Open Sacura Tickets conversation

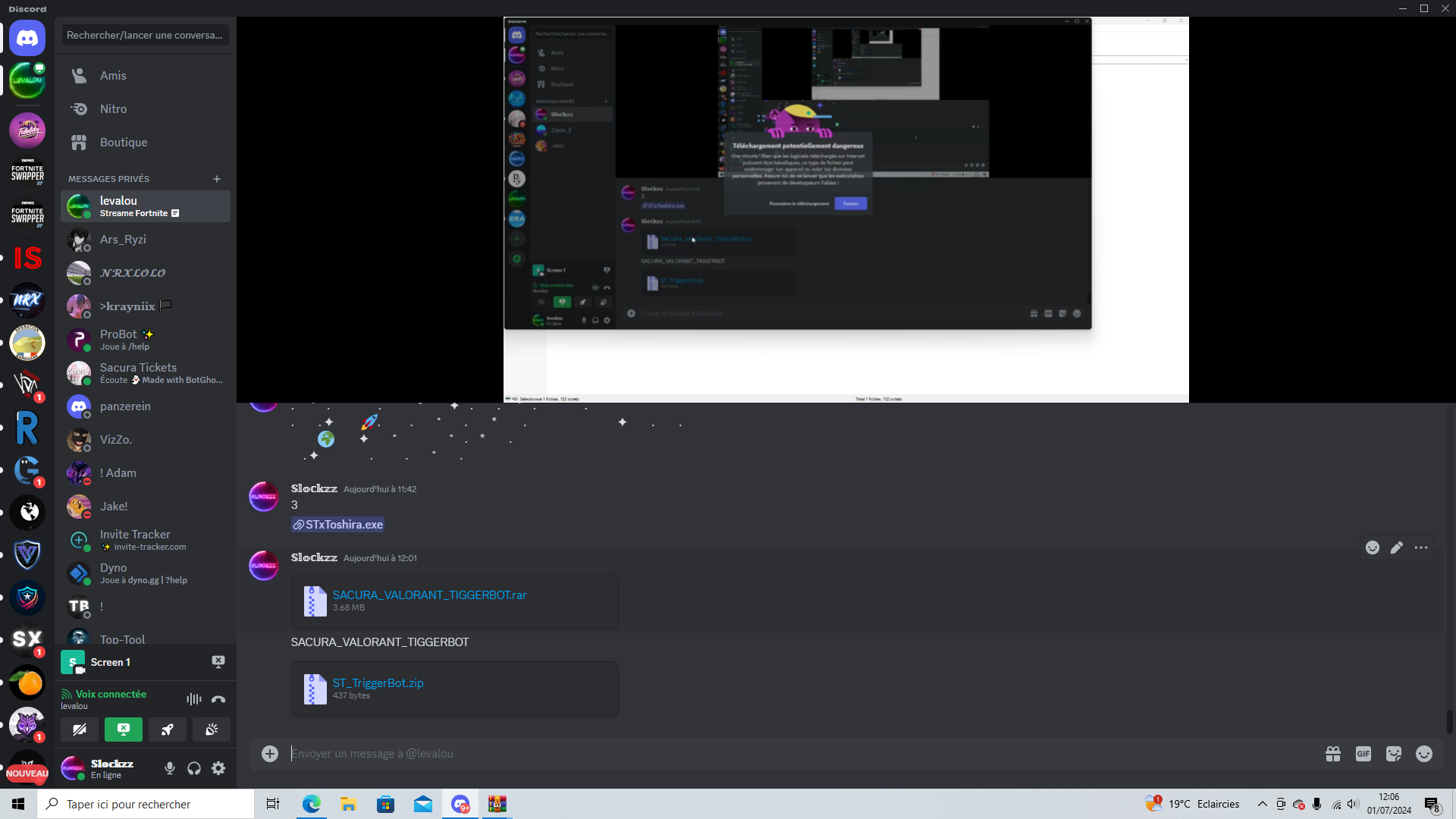point(146,373)
